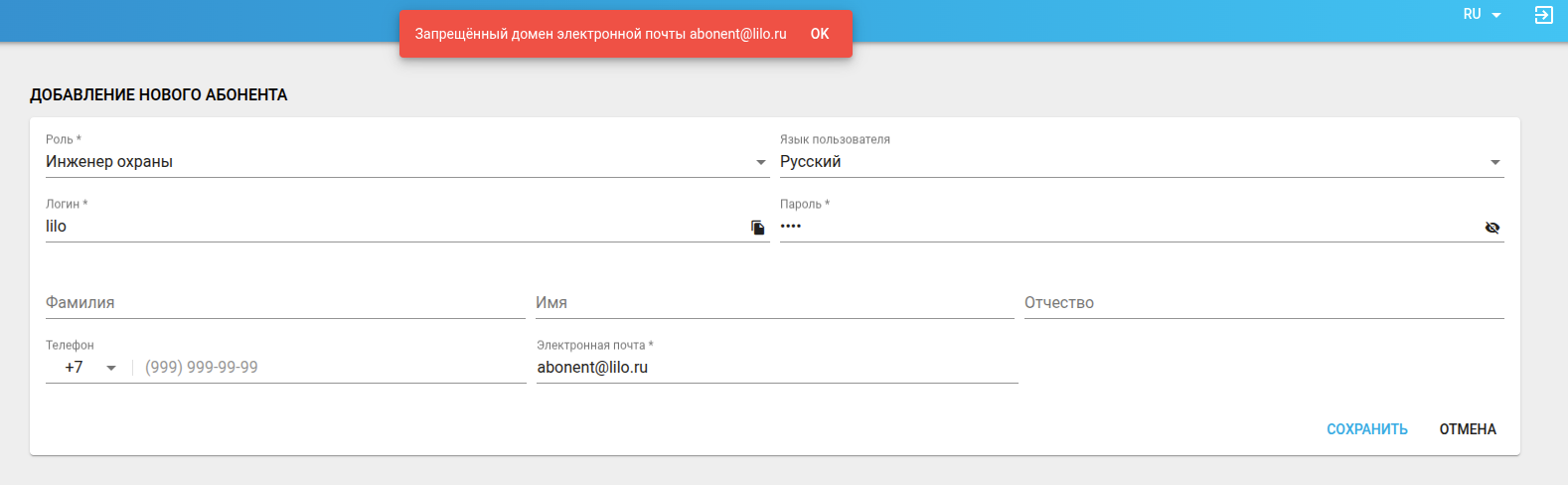Click the copy login icon
The height and width of the screenshot is (485, 1568).
[x=758, y=228]
